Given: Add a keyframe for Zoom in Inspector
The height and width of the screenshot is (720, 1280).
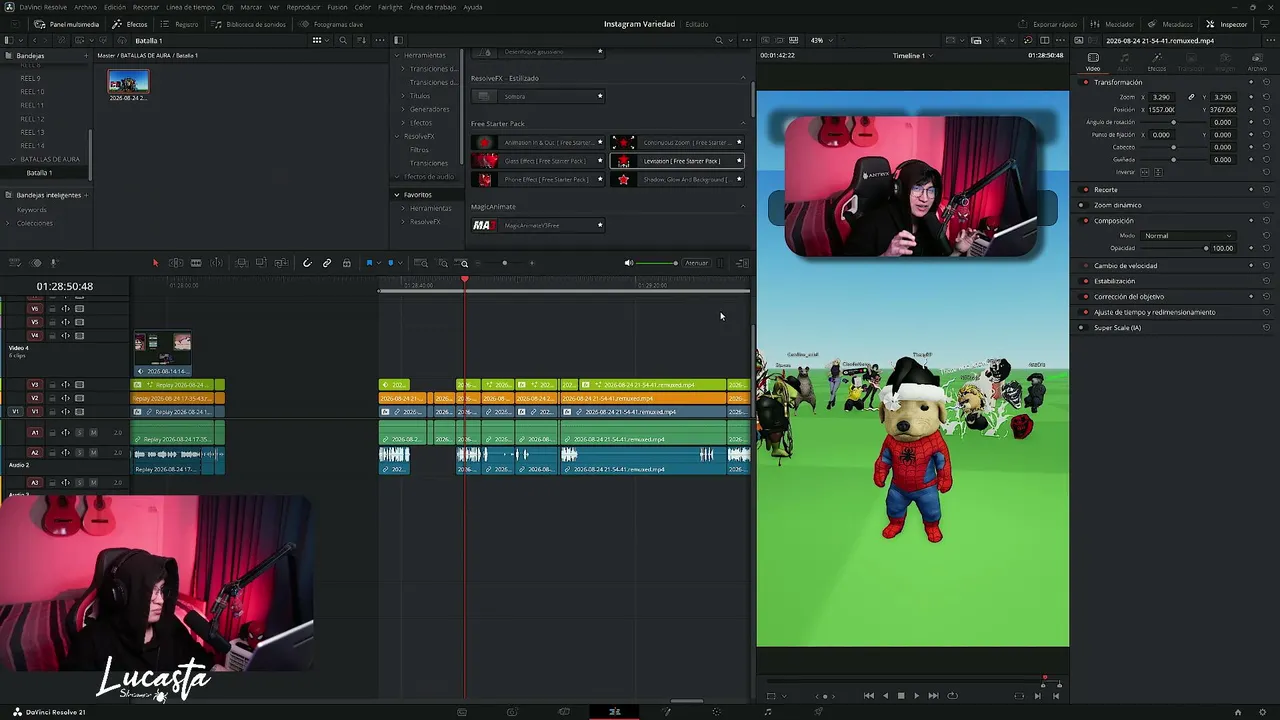Looking at the screenshot, I should 1251,97.
